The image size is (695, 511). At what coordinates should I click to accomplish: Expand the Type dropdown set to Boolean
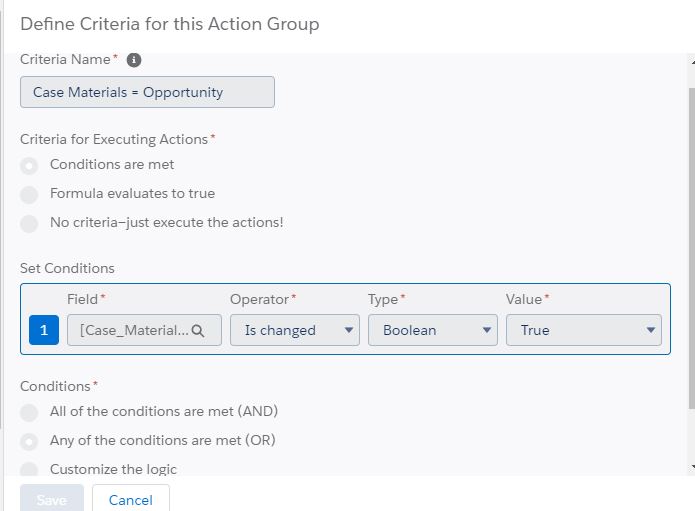coord(432,330)
